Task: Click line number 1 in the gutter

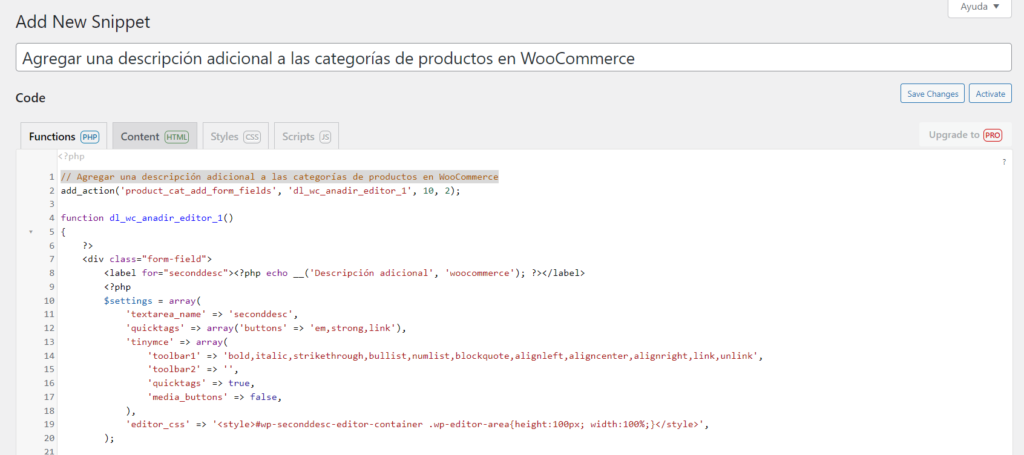Action: [x=49, y=177]
